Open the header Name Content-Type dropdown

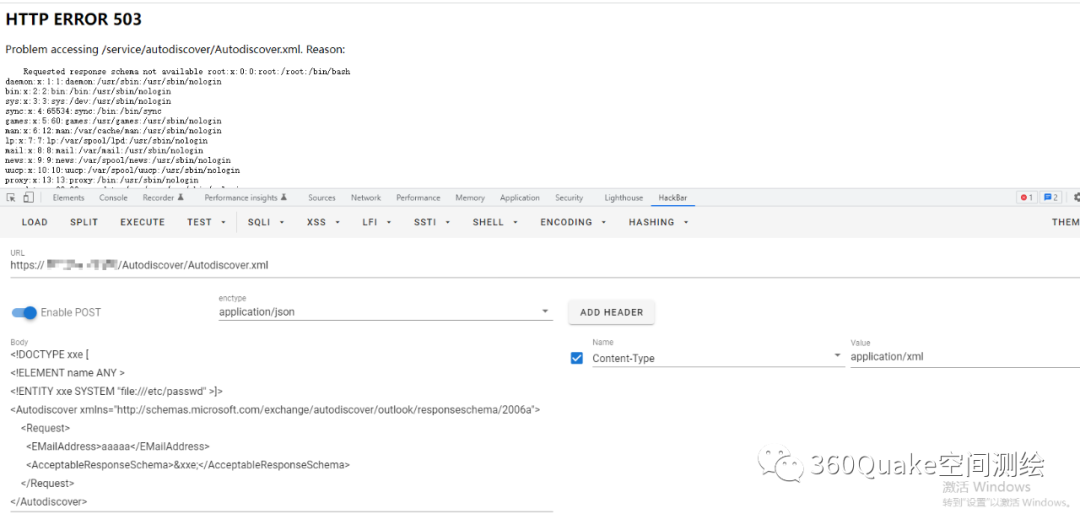(x=718, y=358)
